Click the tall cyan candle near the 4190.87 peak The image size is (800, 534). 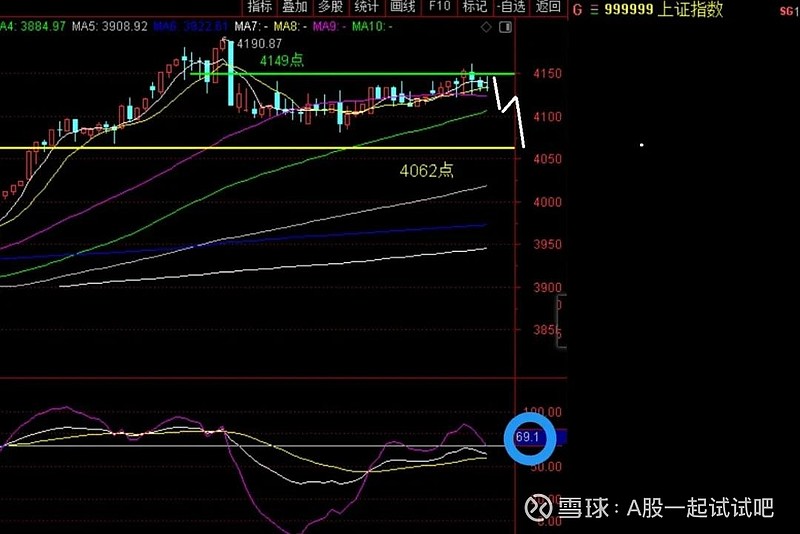point(231,73)
